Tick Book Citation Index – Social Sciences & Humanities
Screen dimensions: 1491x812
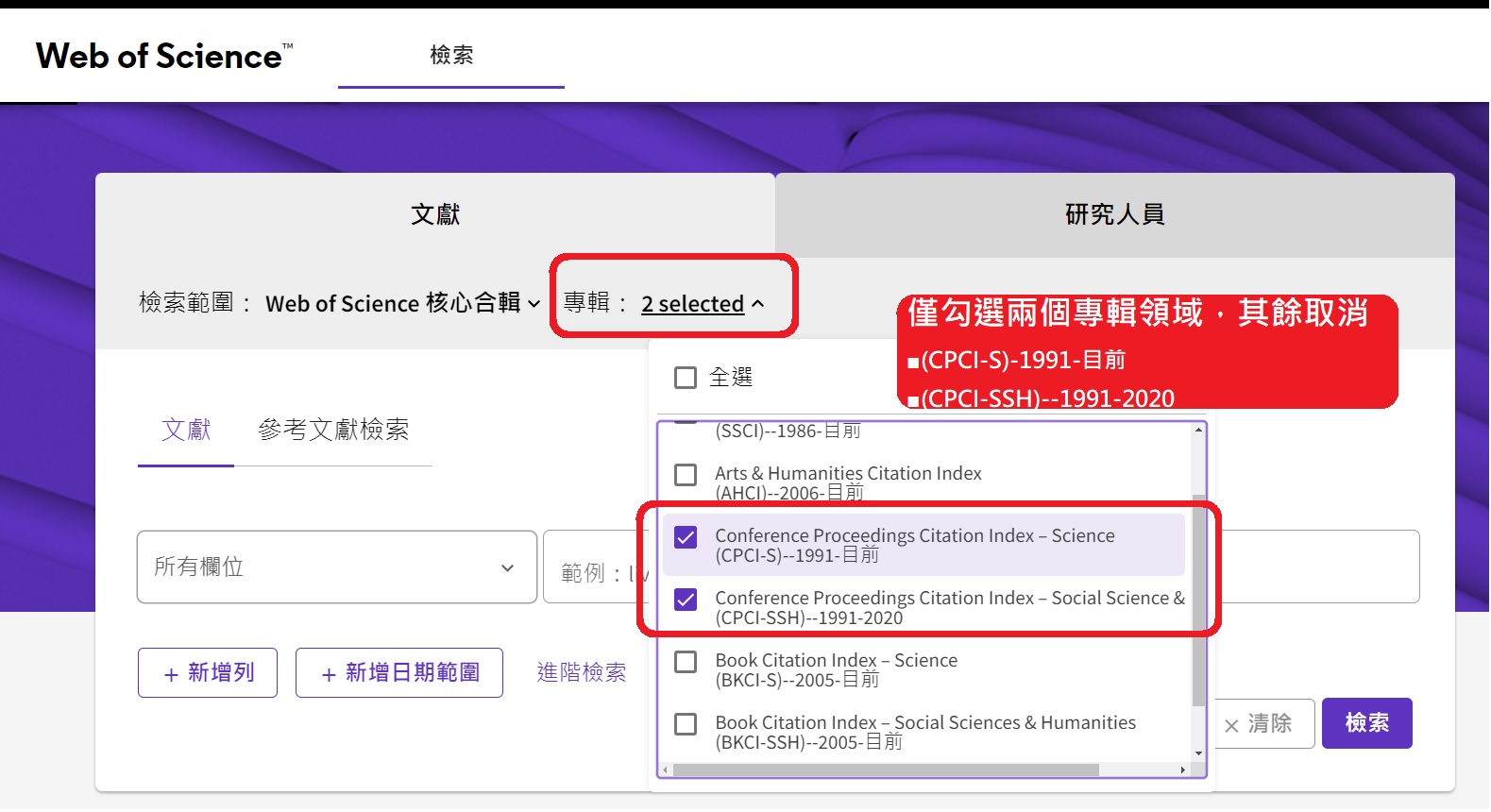[686, 724]
